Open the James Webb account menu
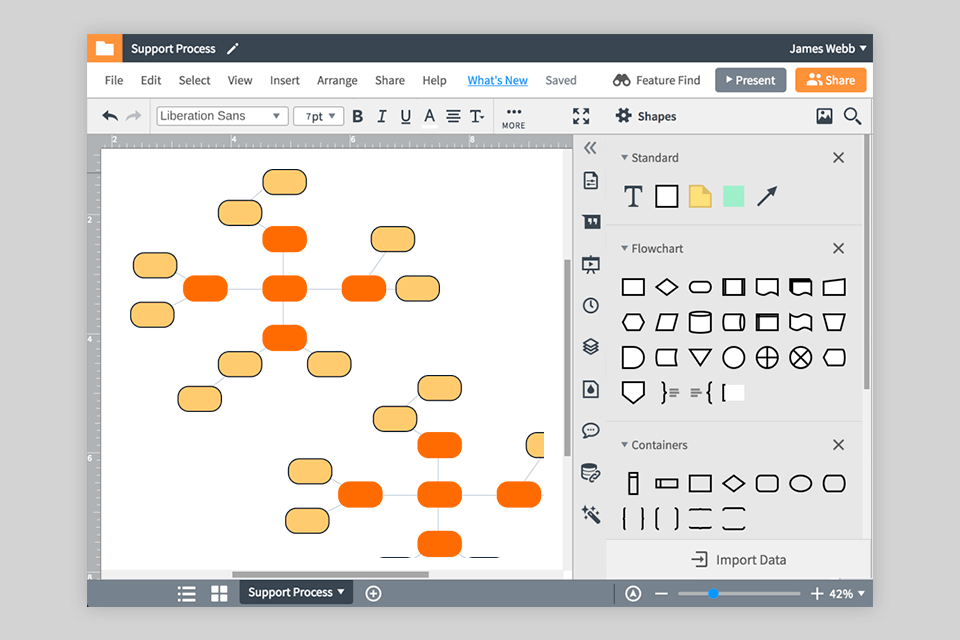The image size is (960, 640). [828, 48]
